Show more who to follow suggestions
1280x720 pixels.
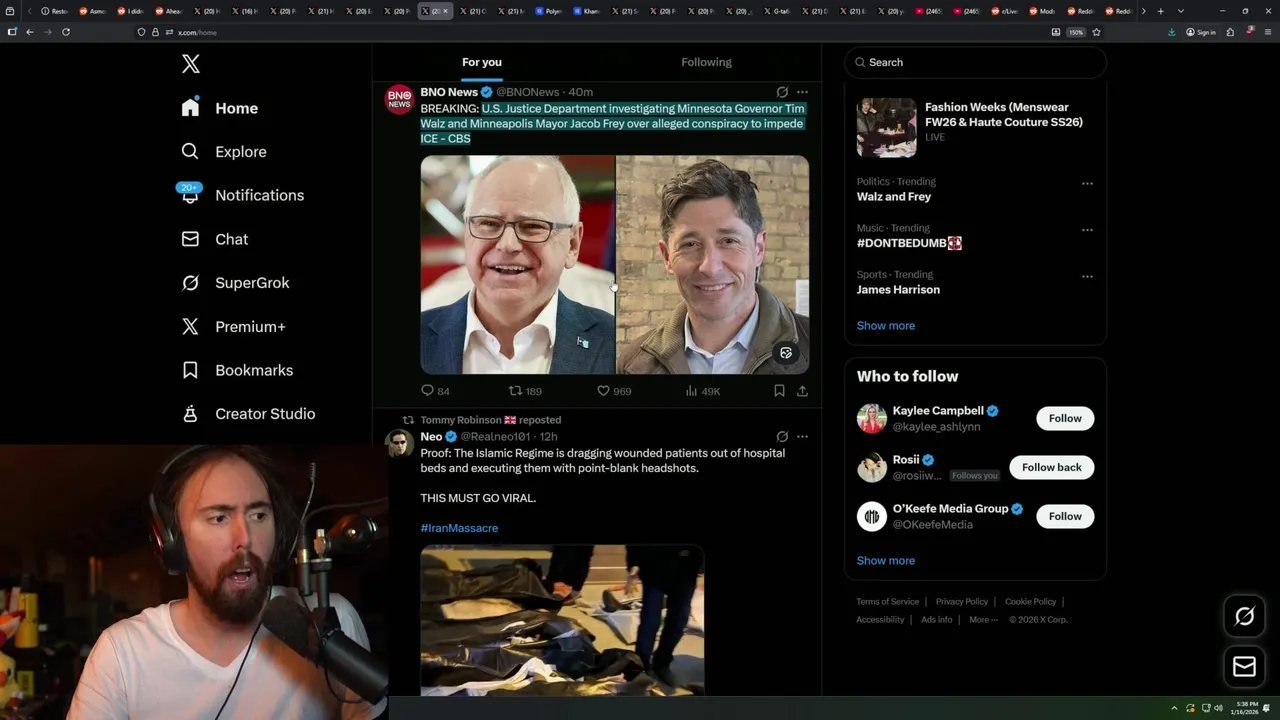coord(885,561)
